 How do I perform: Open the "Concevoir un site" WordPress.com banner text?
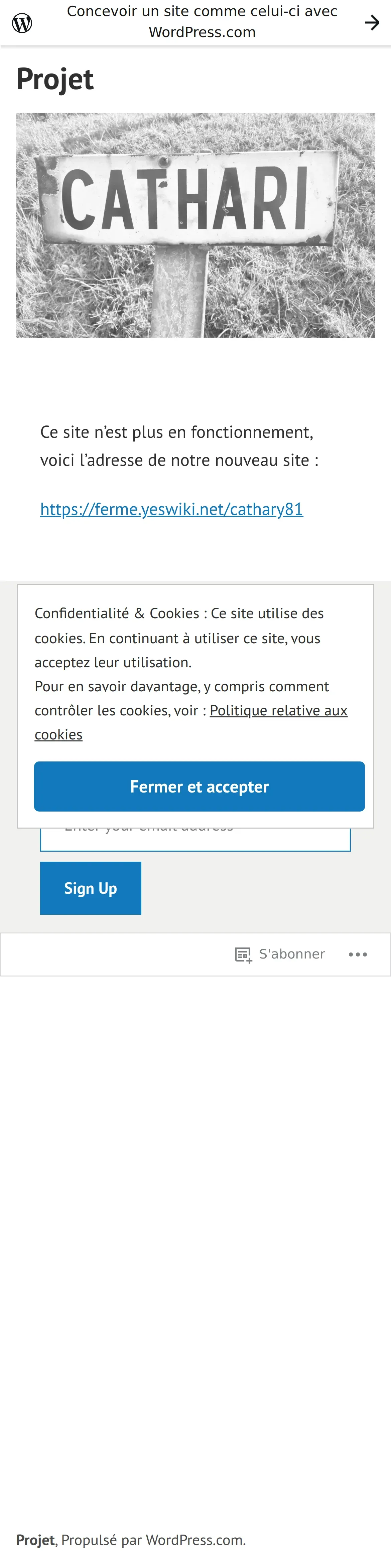tap(202, 22)
